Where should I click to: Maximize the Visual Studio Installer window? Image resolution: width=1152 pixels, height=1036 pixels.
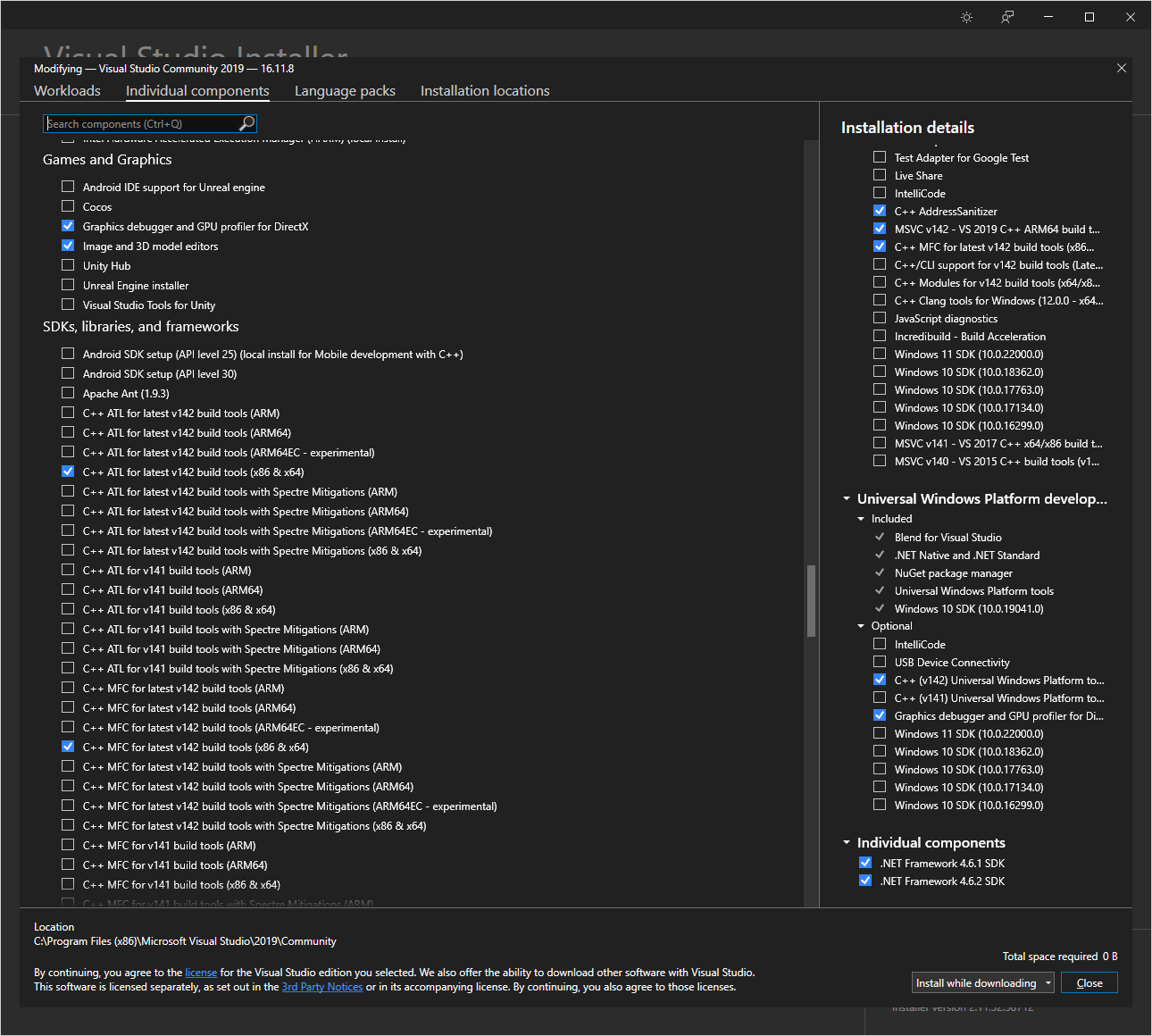1089,17
